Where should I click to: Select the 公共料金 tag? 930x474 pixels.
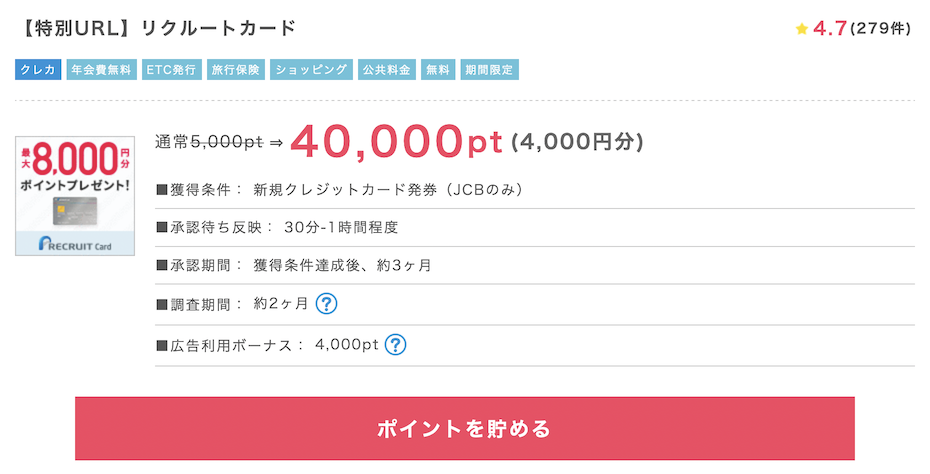387,69
